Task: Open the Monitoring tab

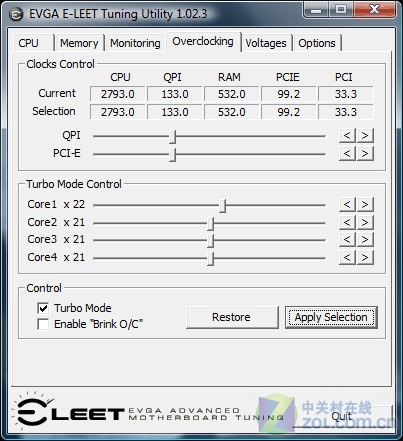Action: [x=135, y=43]
